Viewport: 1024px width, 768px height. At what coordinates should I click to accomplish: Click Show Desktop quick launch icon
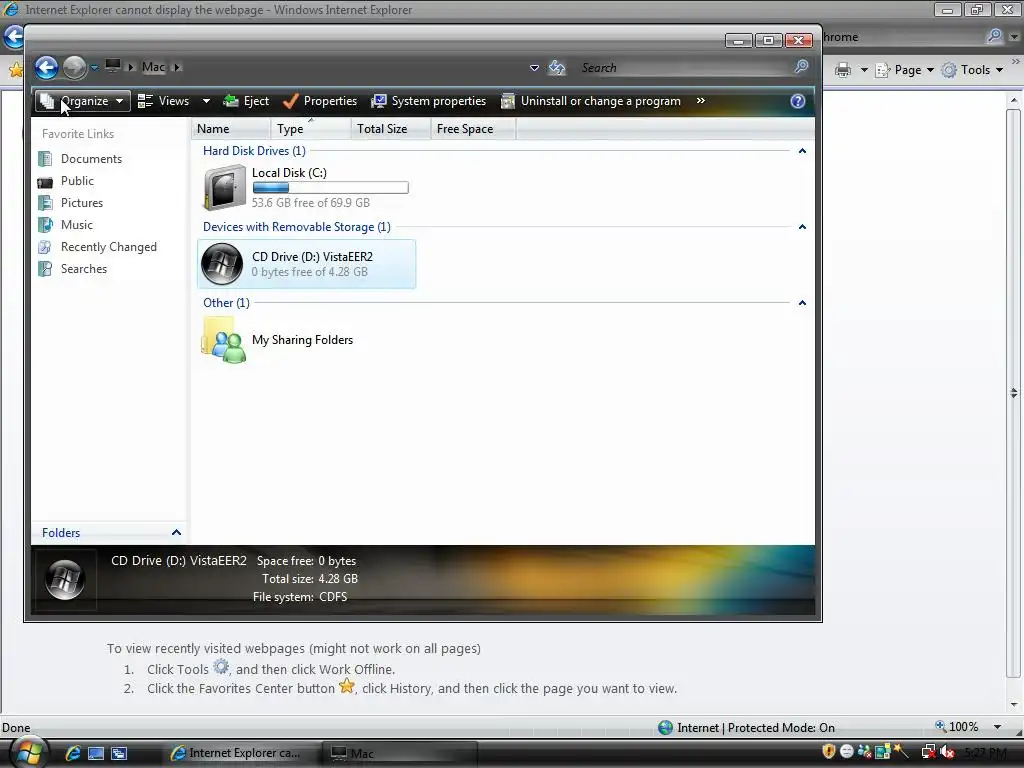[x=96, y=753]
